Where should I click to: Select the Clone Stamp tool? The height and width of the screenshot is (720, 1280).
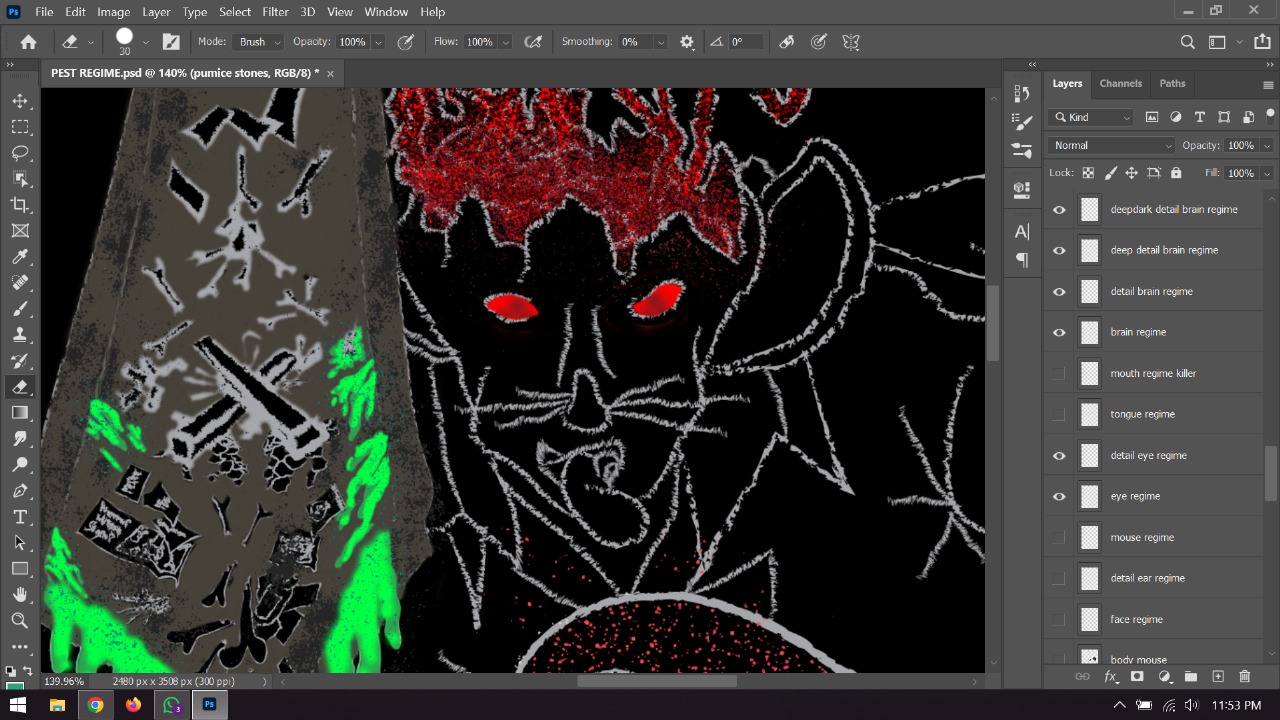click(20, 335)
